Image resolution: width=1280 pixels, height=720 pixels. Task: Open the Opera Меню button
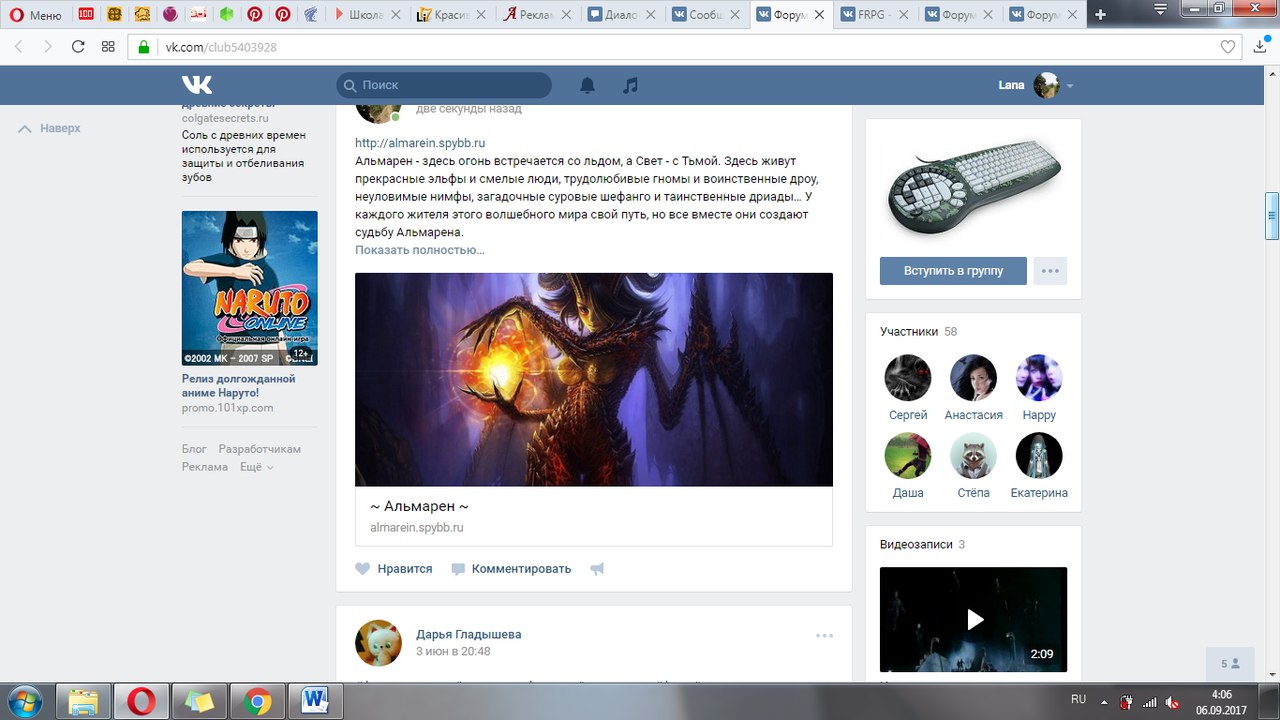point(36,15)
